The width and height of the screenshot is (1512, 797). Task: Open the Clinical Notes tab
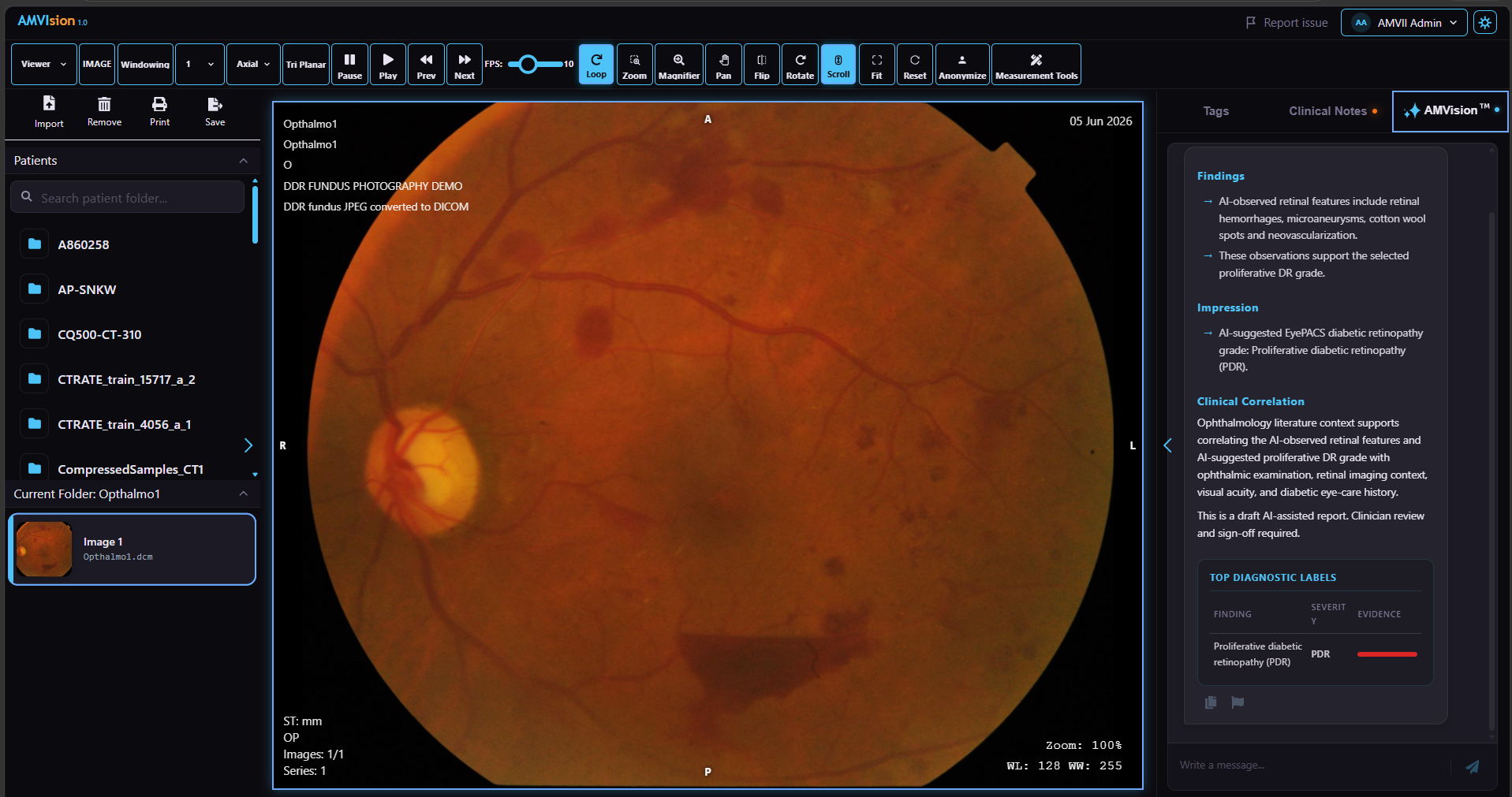point(1332,111)
